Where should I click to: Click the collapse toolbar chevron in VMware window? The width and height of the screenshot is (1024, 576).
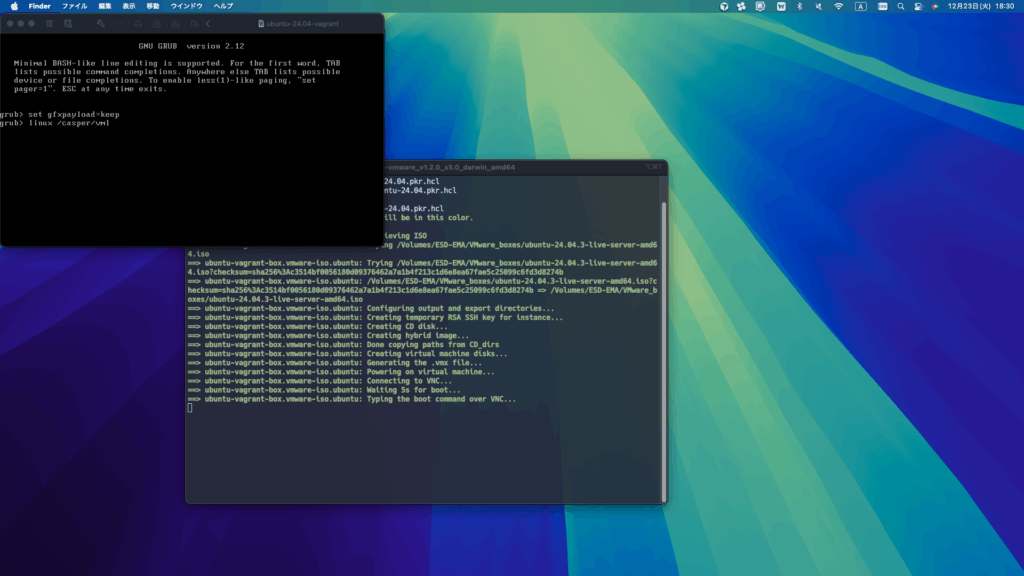207,23
